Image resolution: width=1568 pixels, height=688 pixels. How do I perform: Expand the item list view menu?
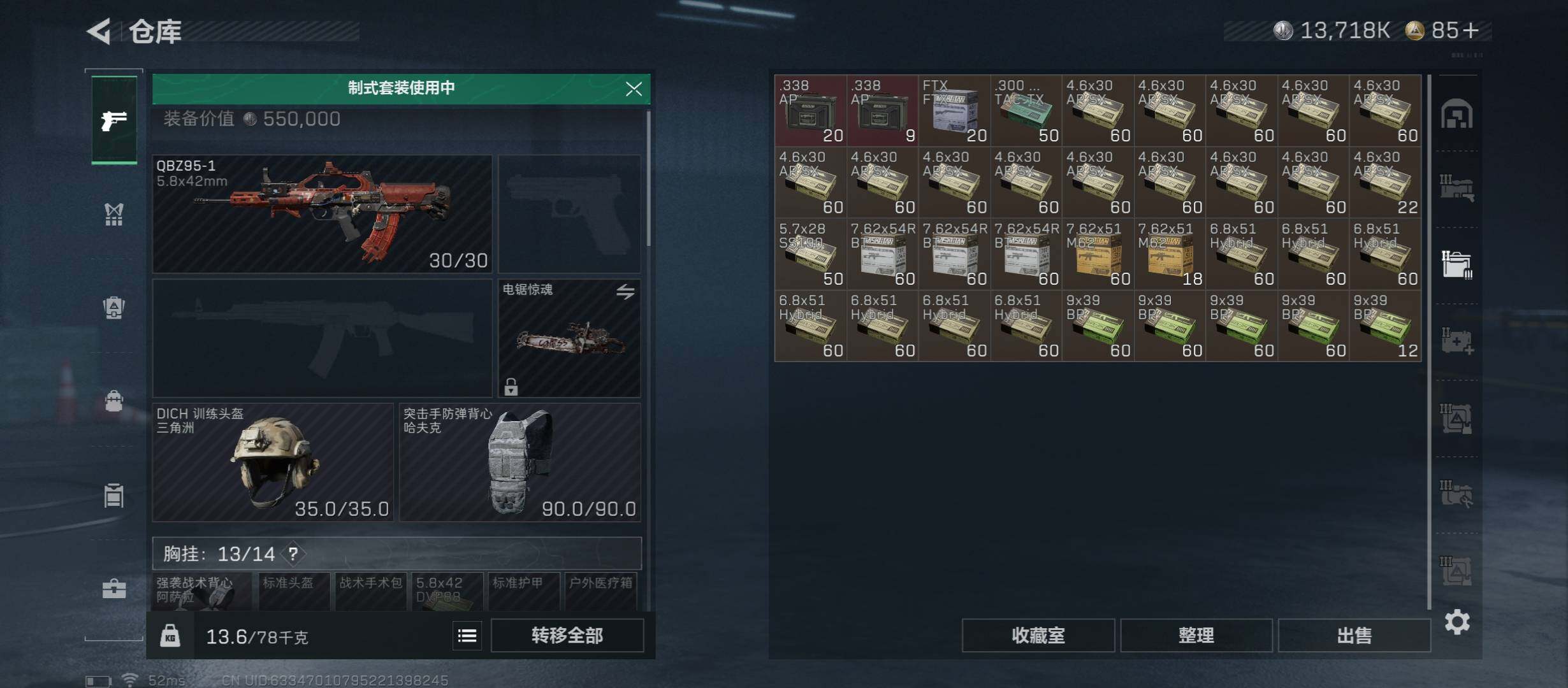[x=467, y=636]
